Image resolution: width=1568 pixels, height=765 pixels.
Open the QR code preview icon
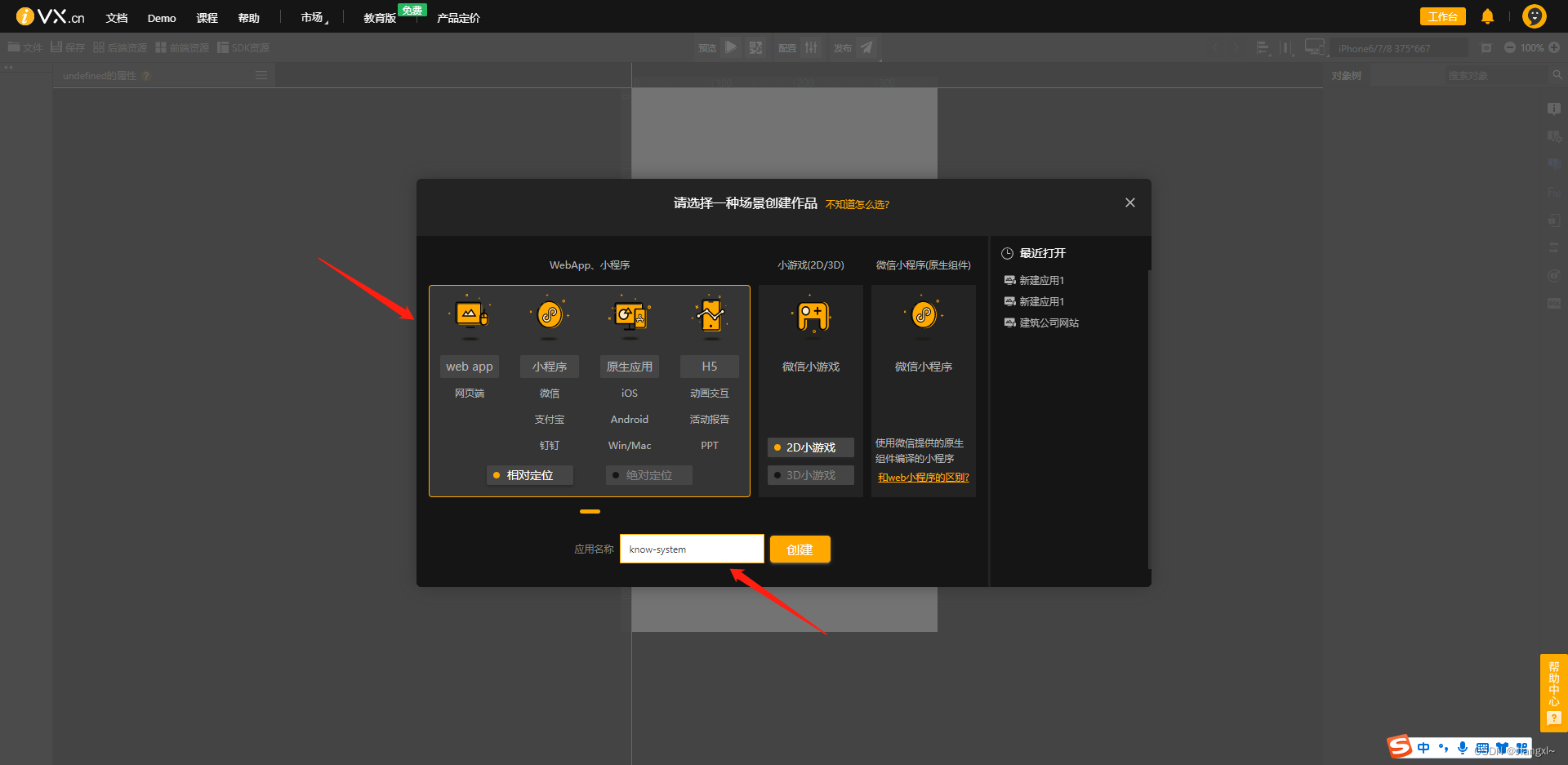click(x=756, y=47)
